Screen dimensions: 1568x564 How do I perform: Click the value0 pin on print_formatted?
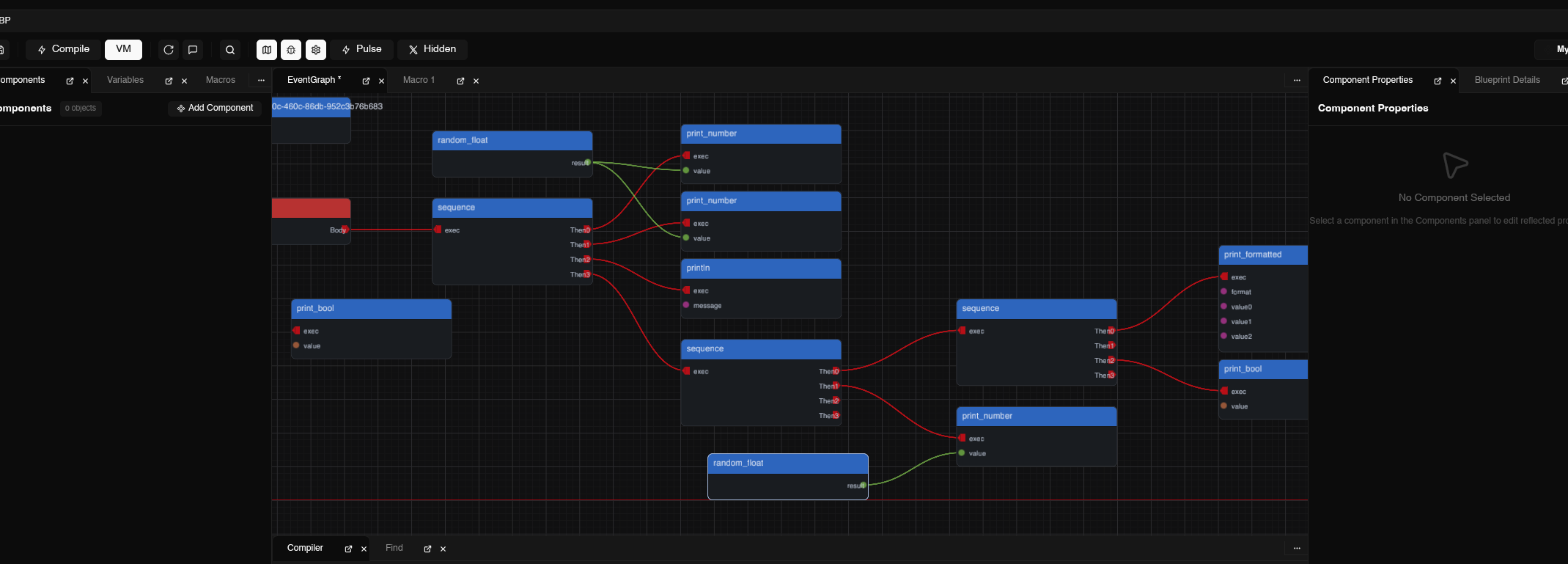pos(1224,307)
